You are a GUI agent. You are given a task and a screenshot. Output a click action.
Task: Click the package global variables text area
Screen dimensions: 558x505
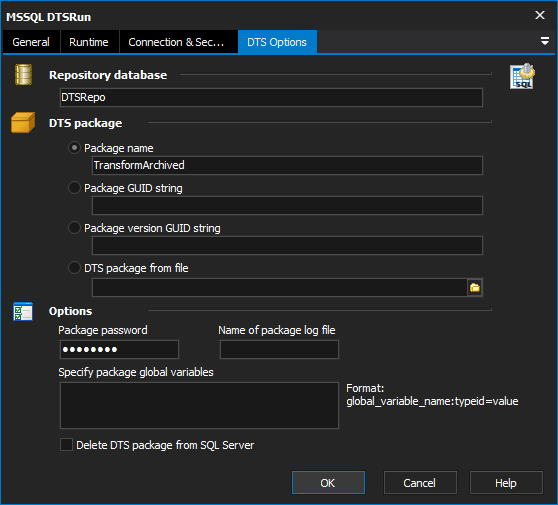[199, 405]
